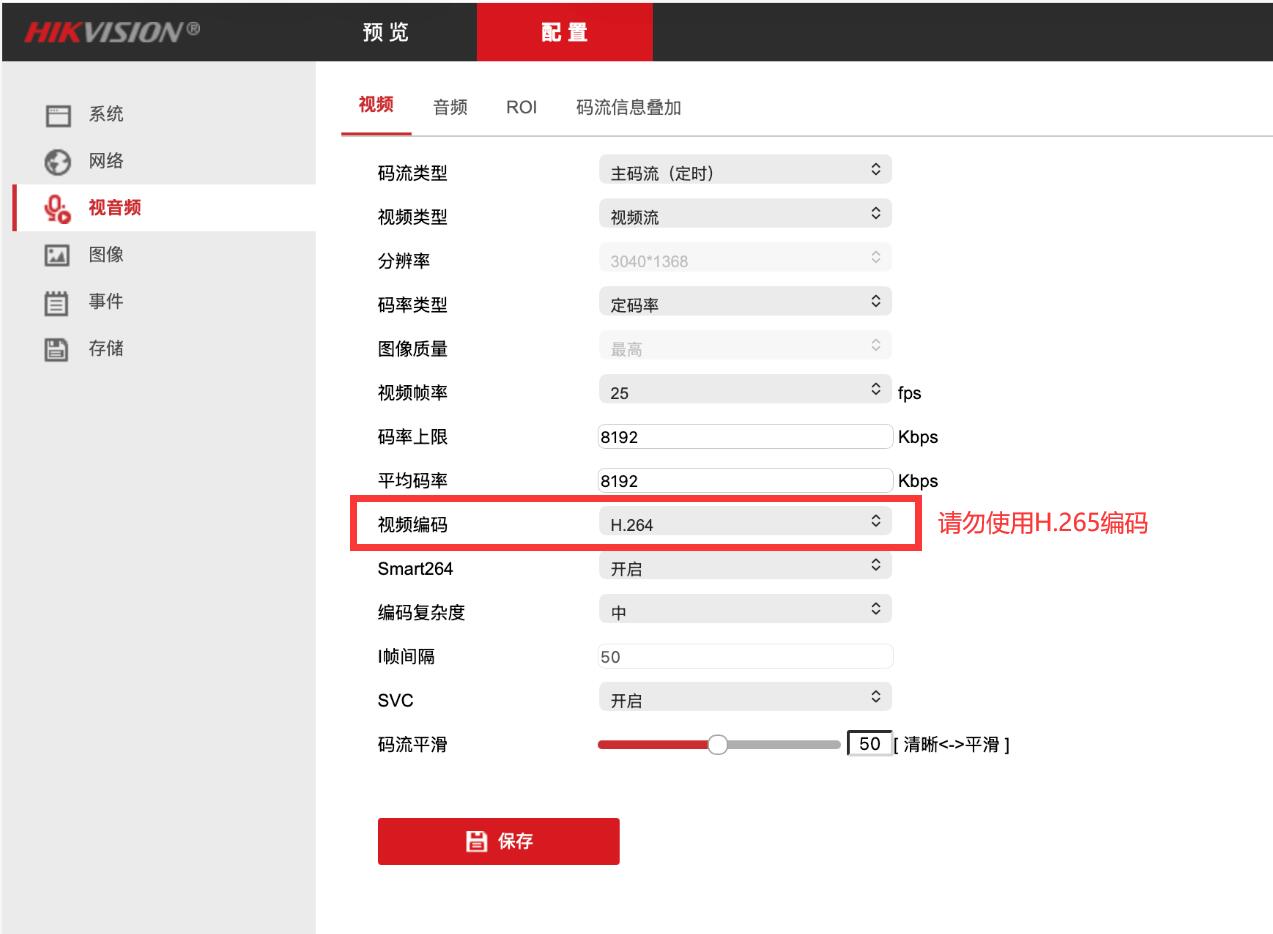This screenshot has height=934, width=1273.
Task: Toggle the Smart264 enable dropdown
Action: point(744,567)
